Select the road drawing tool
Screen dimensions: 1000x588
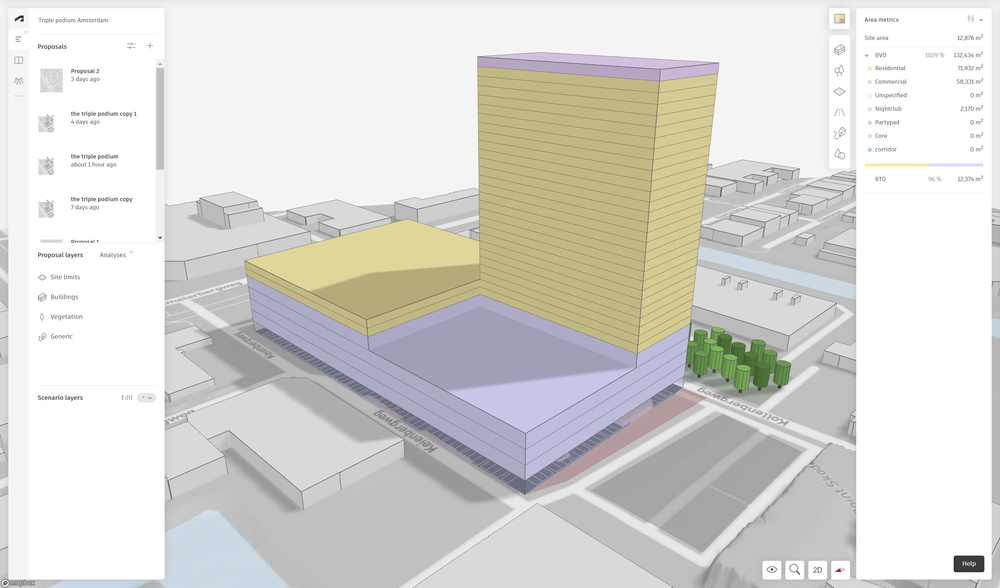[x=840, y=112]
